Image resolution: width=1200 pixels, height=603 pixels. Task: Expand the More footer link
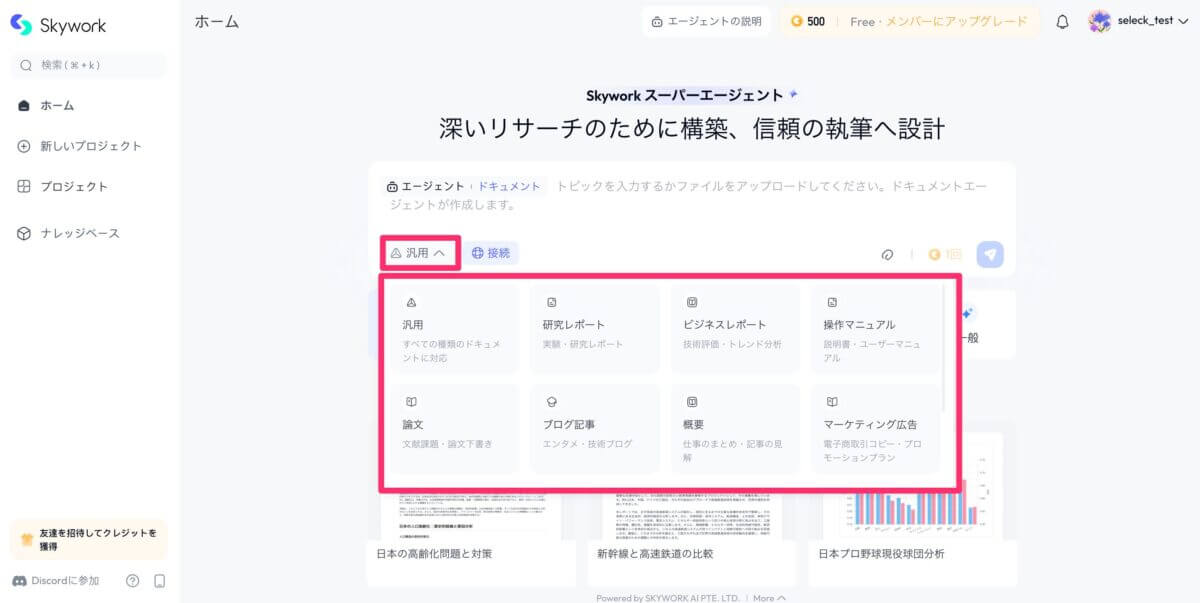[x=769, y=598]
